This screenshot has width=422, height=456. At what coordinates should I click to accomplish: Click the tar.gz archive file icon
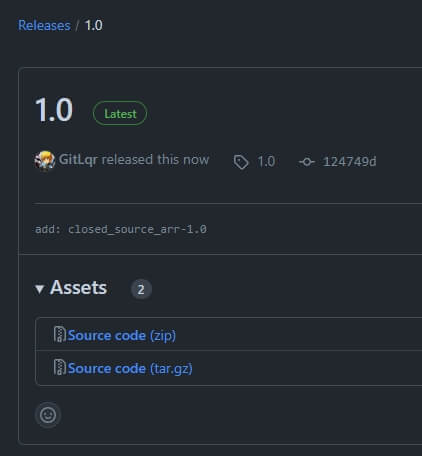(x=60, y=367)
